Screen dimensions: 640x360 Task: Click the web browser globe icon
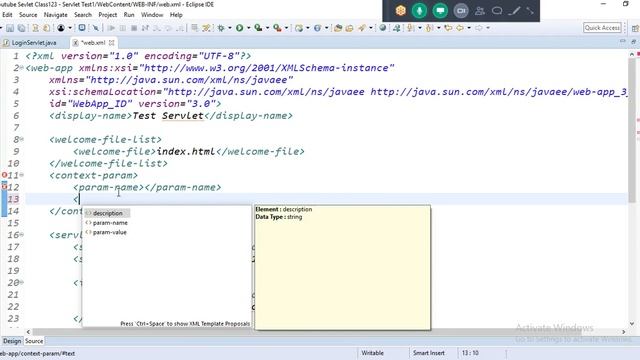point(382,28)
